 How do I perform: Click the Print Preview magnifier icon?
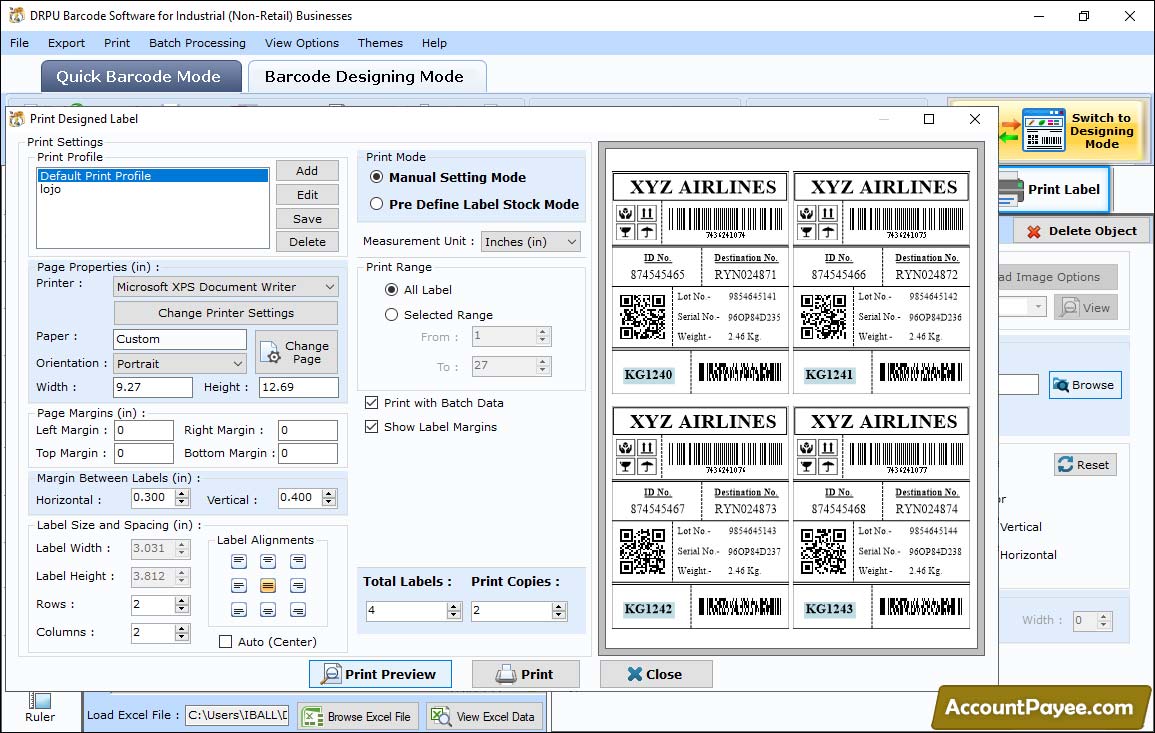(331, 674)
